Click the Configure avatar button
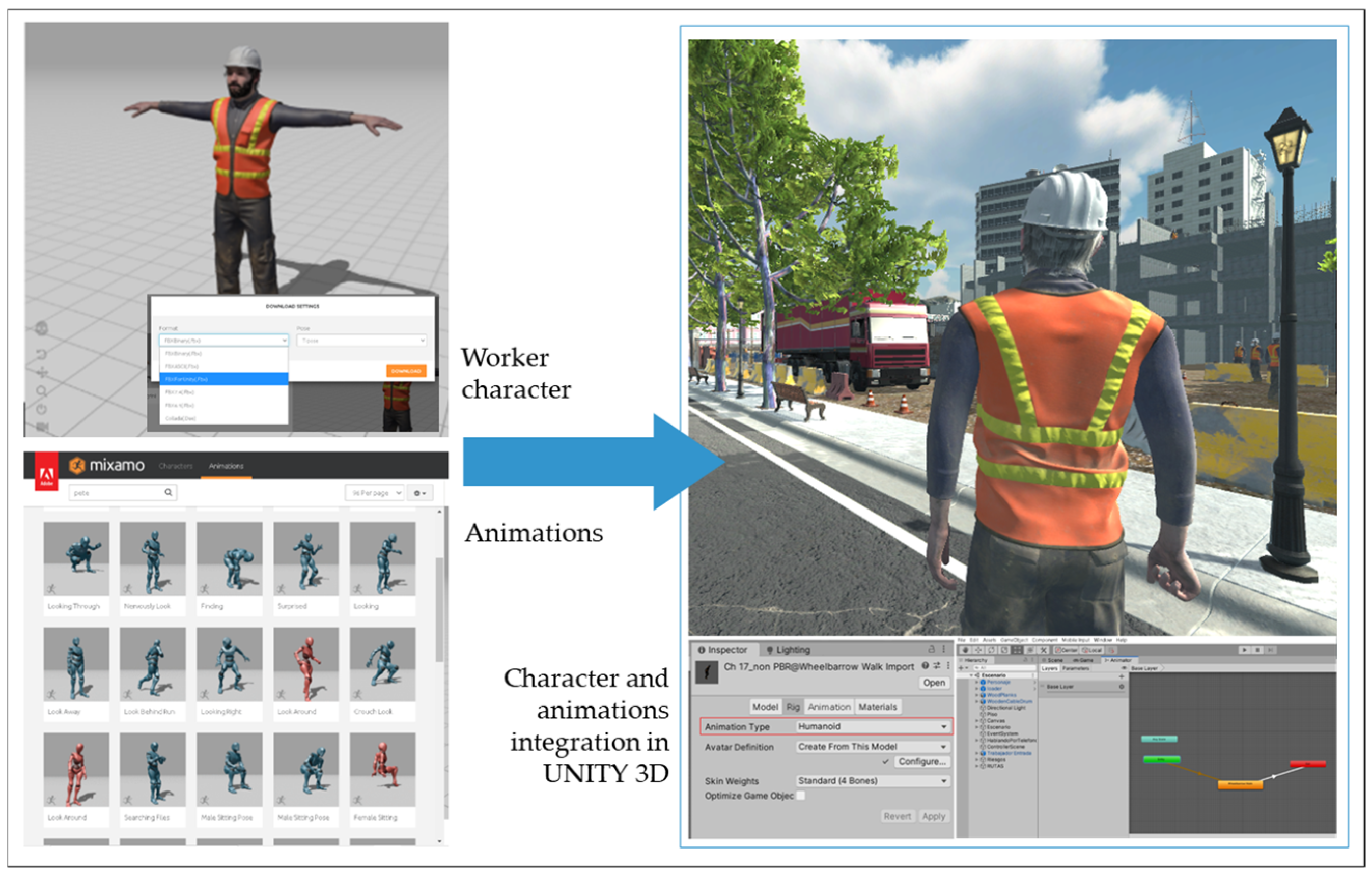1372x876 pixels. pyautogui.click(x=922, y=761)
